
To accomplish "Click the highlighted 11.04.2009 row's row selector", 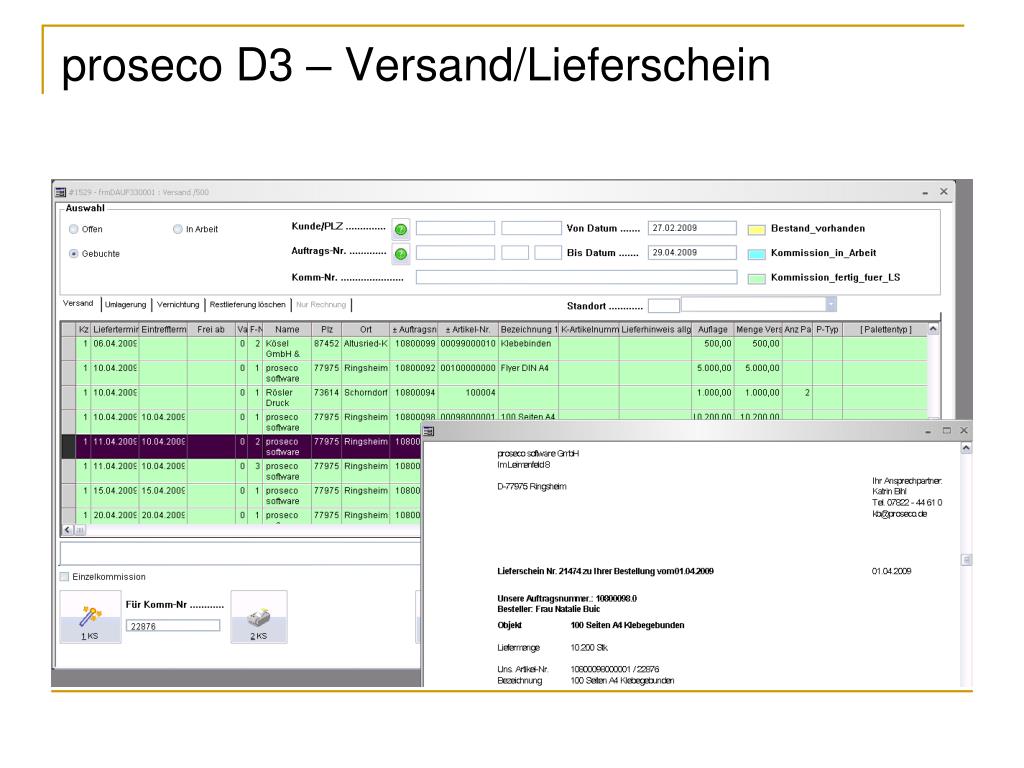I will tap(68, 447).
